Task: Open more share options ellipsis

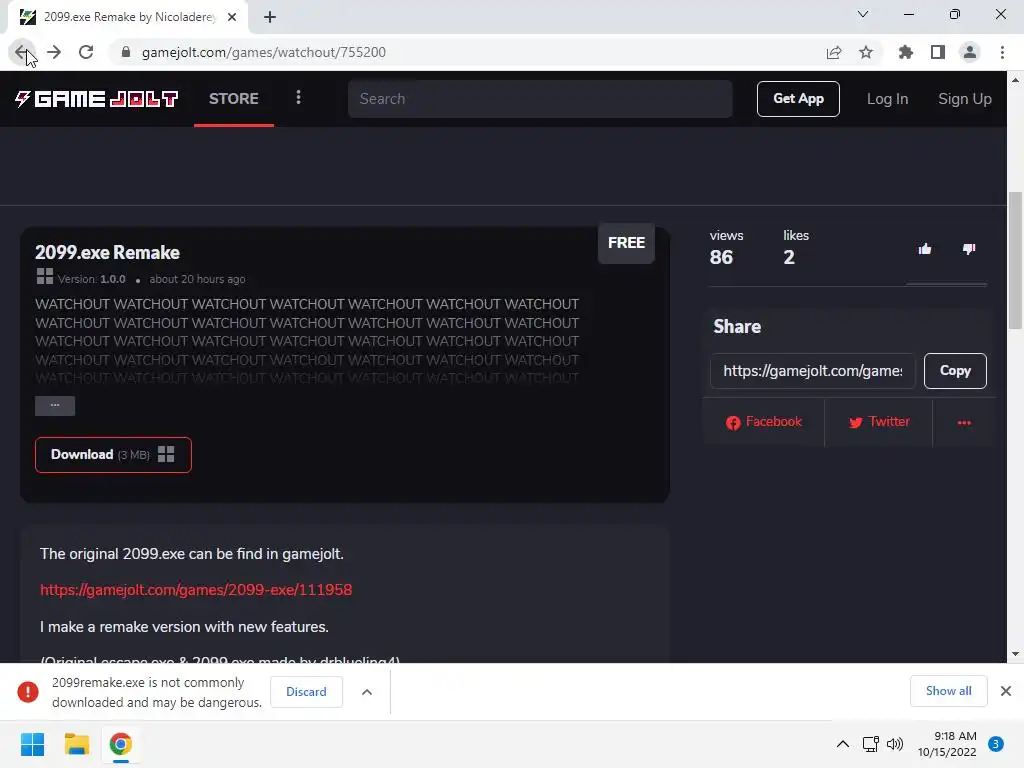Action: [x=964, y=423]
